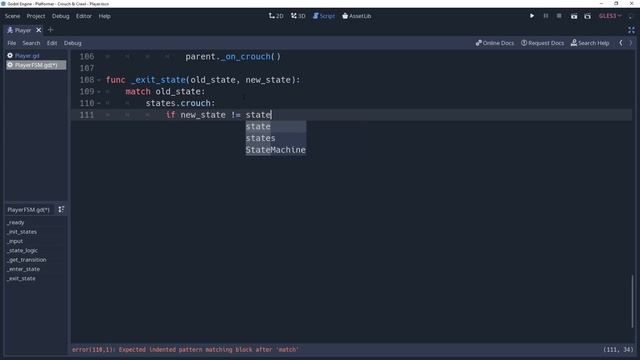
Task: Add a new scene tab
Action: 51,30
